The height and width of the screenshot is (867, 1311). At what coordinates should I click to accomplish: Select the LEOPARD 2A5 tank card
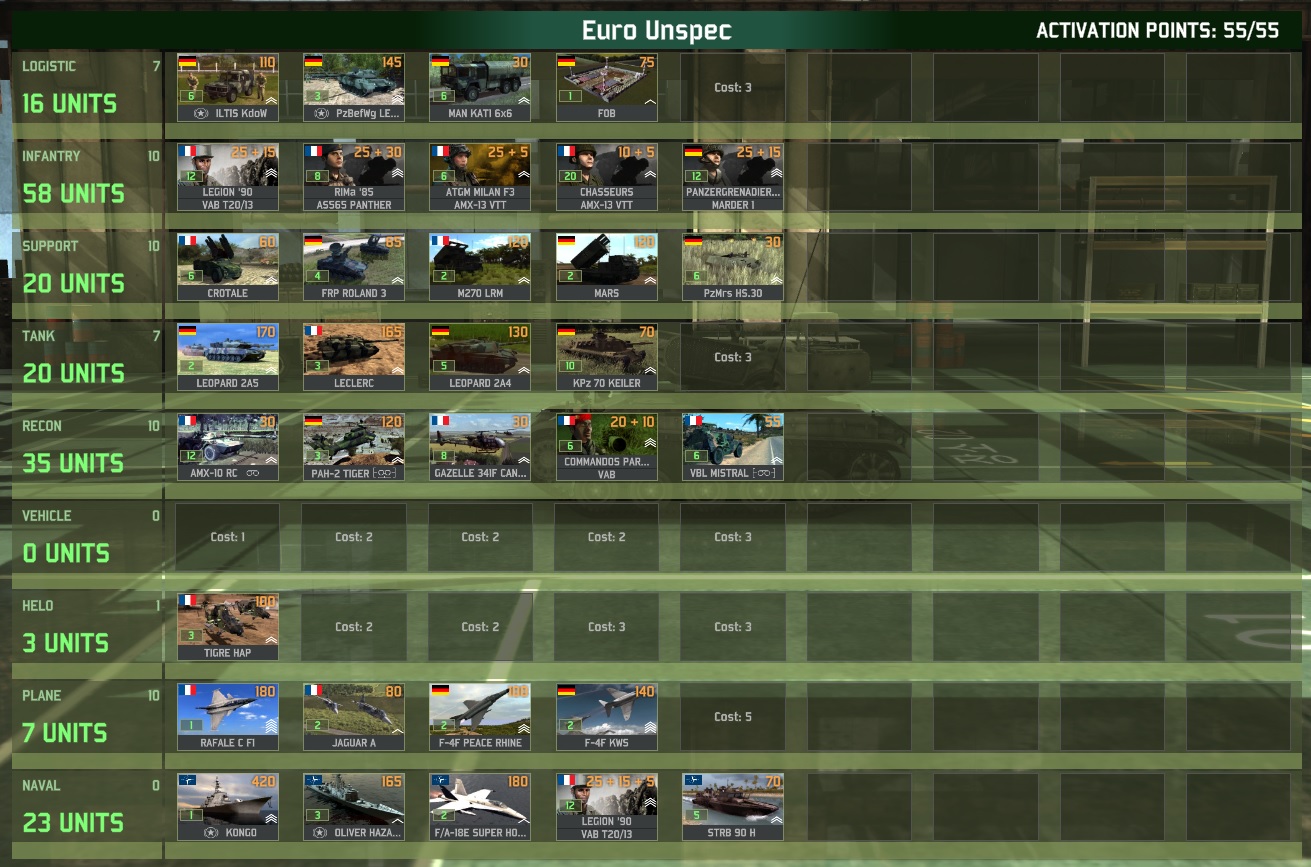(227, 355)
